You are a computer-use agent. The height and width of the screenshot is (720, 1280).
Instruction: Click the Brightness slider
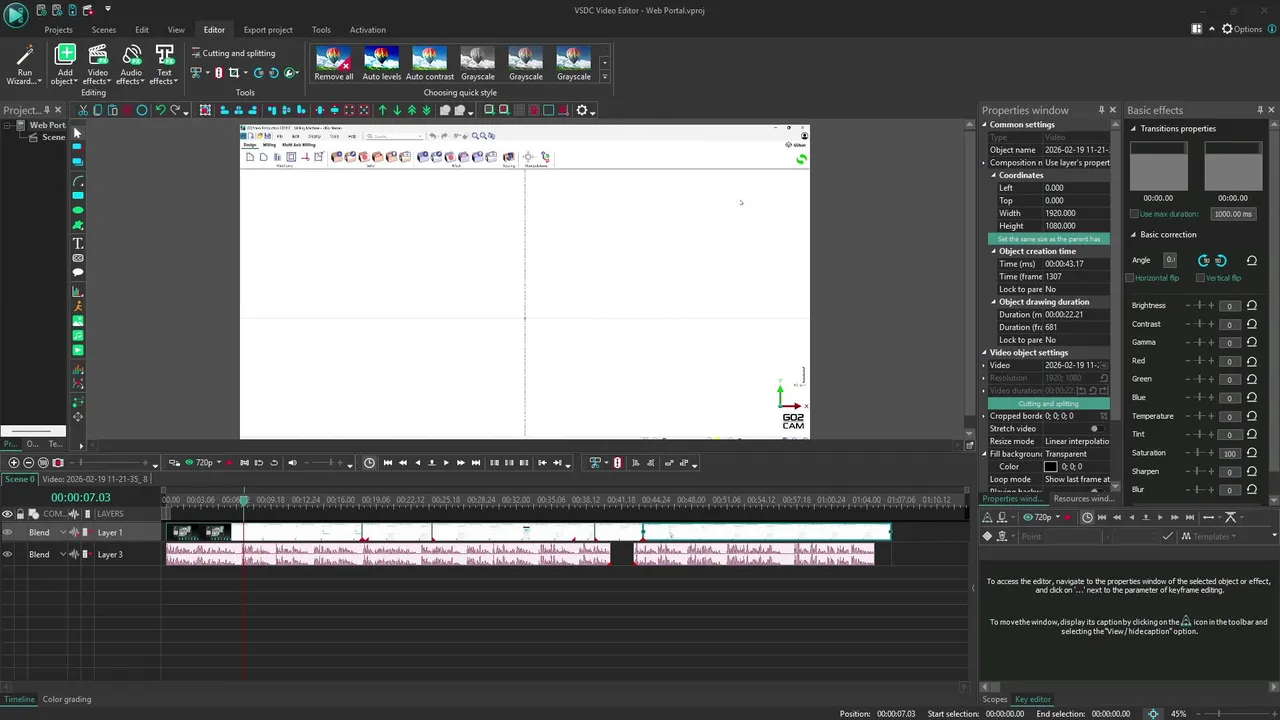(x=1200, y=305)
